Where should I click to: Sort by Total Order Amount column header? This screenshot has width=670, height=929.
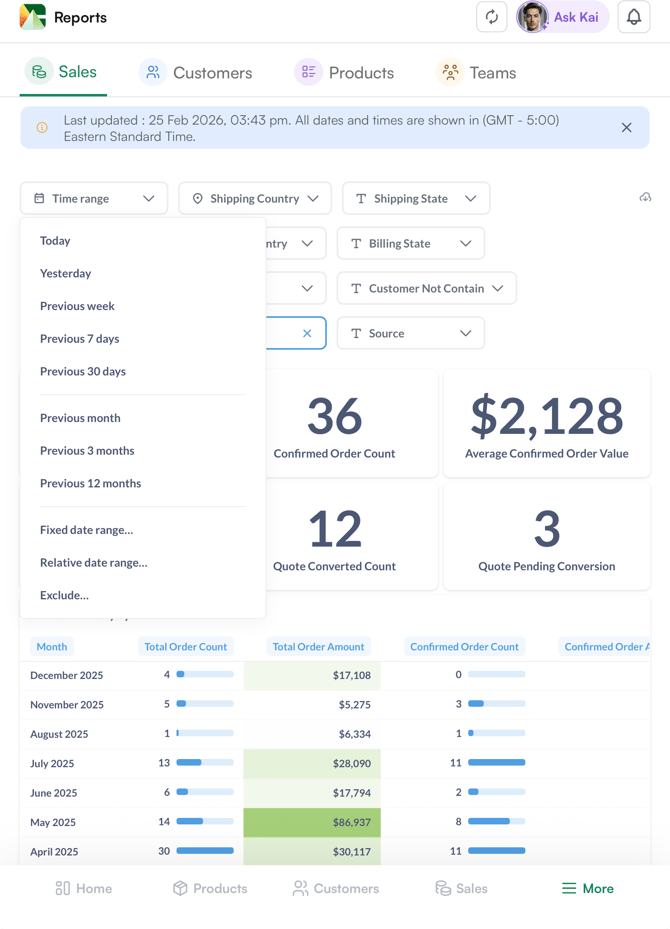(x=318, y=647)
